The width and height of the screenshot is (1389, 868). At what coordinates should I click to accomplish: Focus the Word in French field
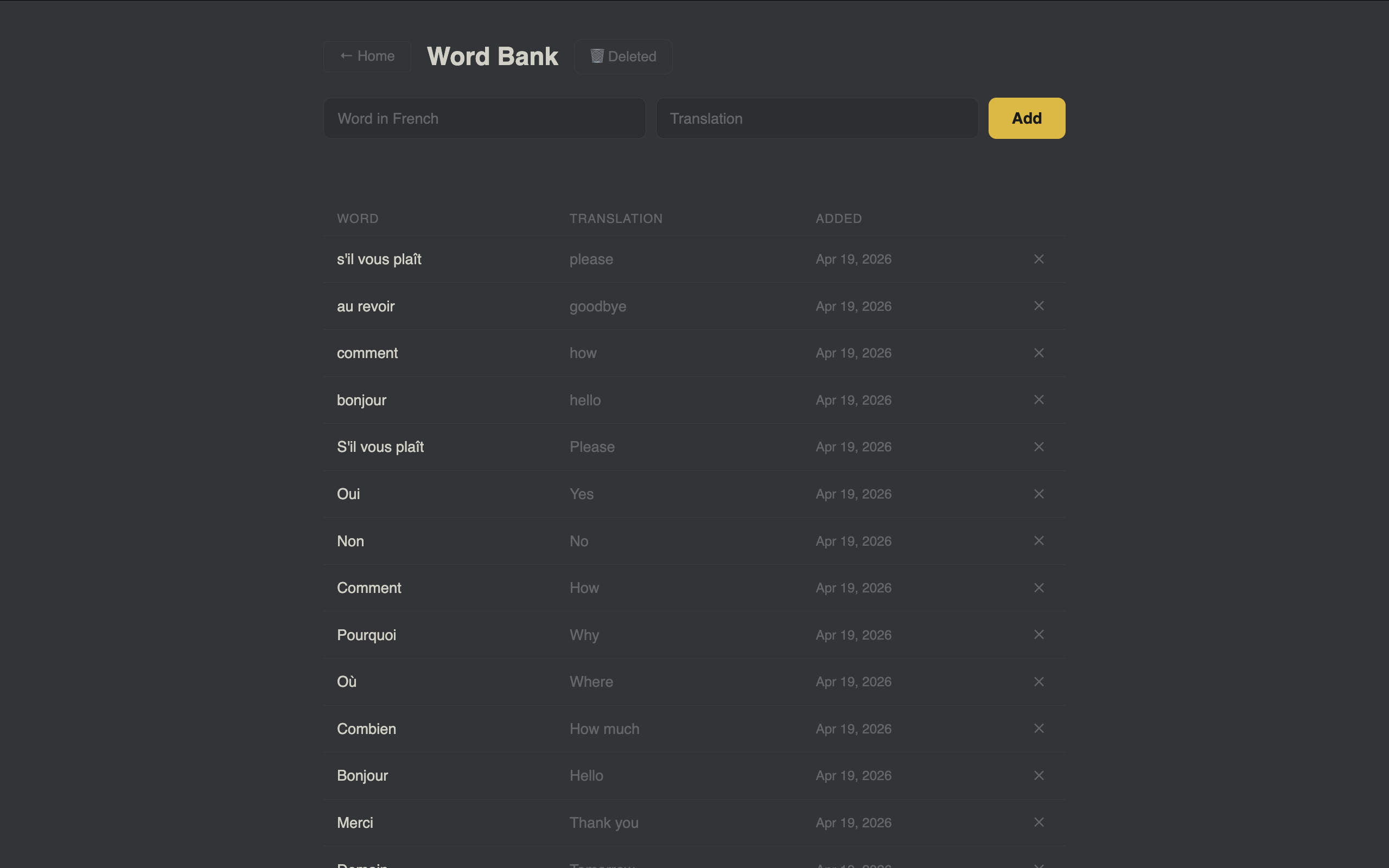click(485, 118)
